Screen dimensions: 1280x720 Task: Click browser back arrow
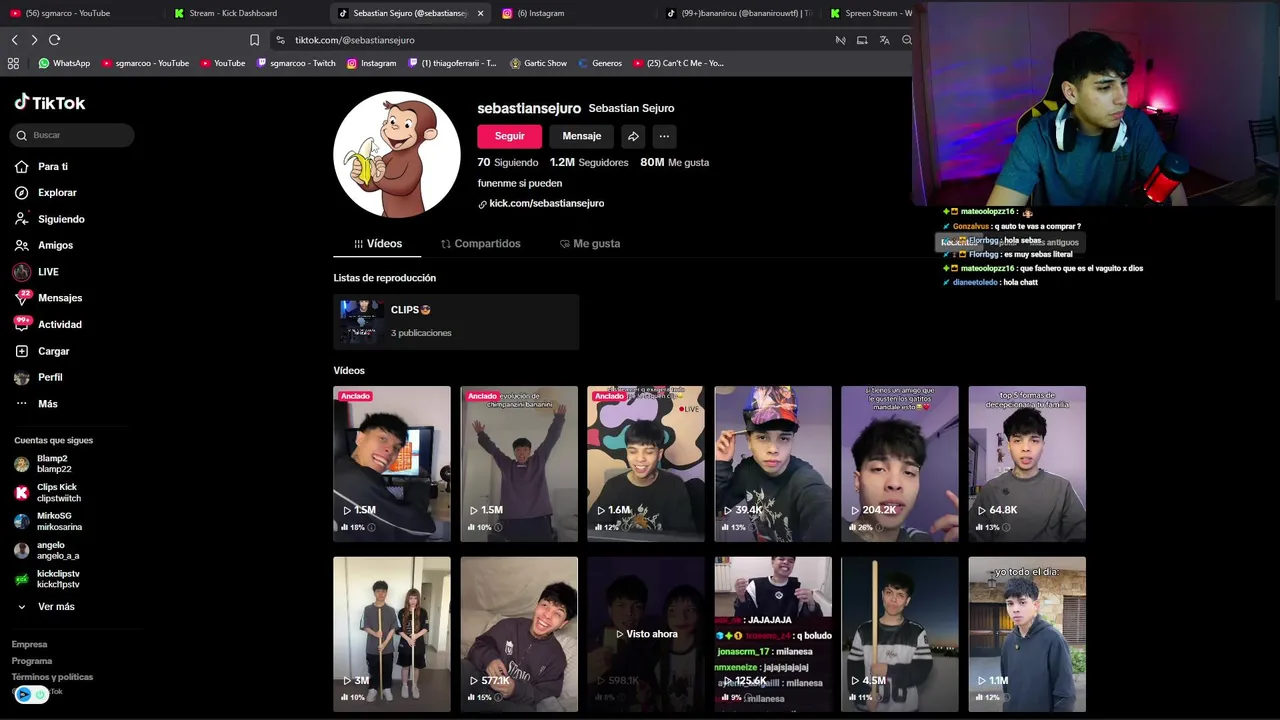(x=15, y=40)
